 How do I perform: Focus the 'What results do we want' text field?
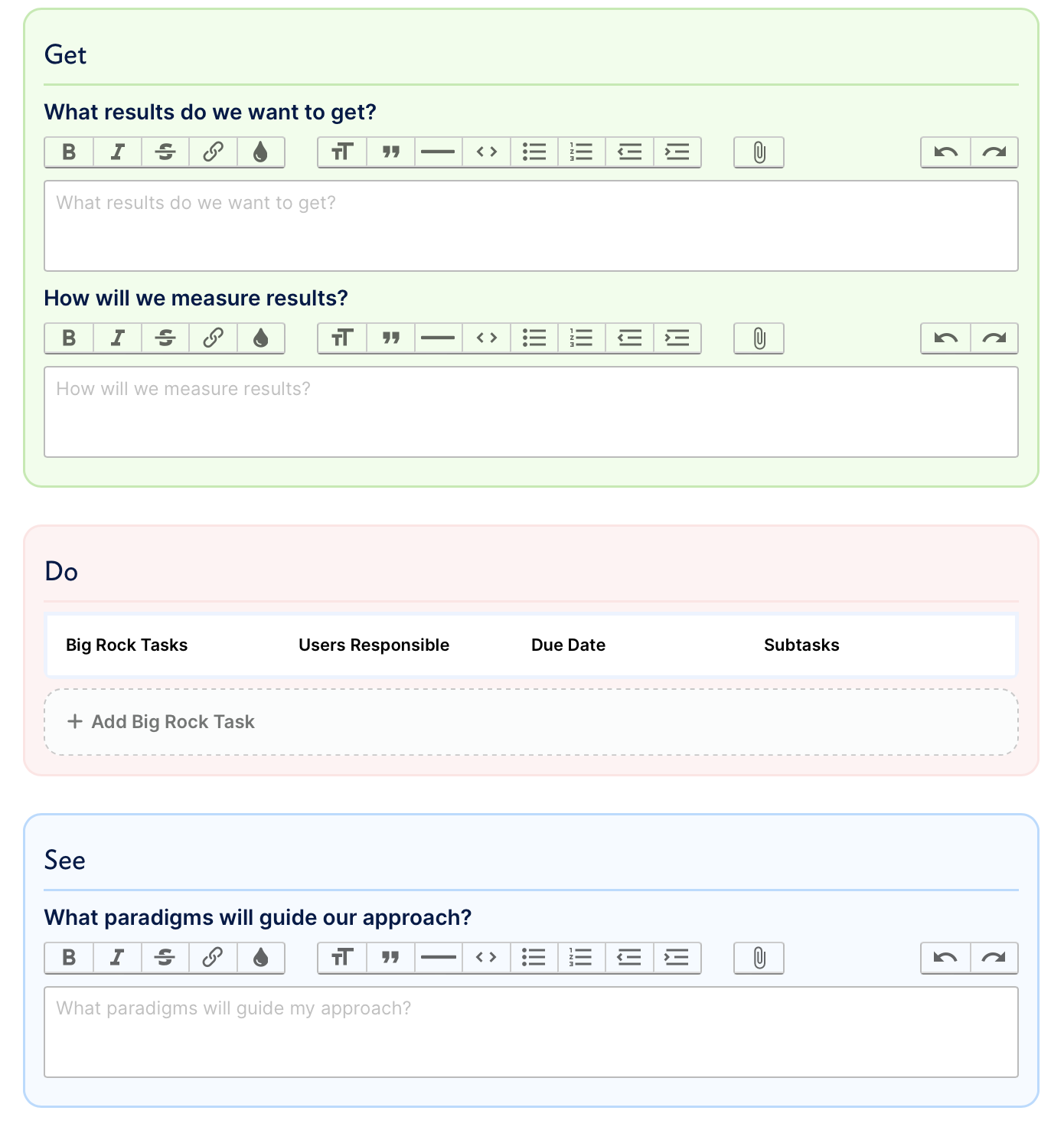pos(530,226)
